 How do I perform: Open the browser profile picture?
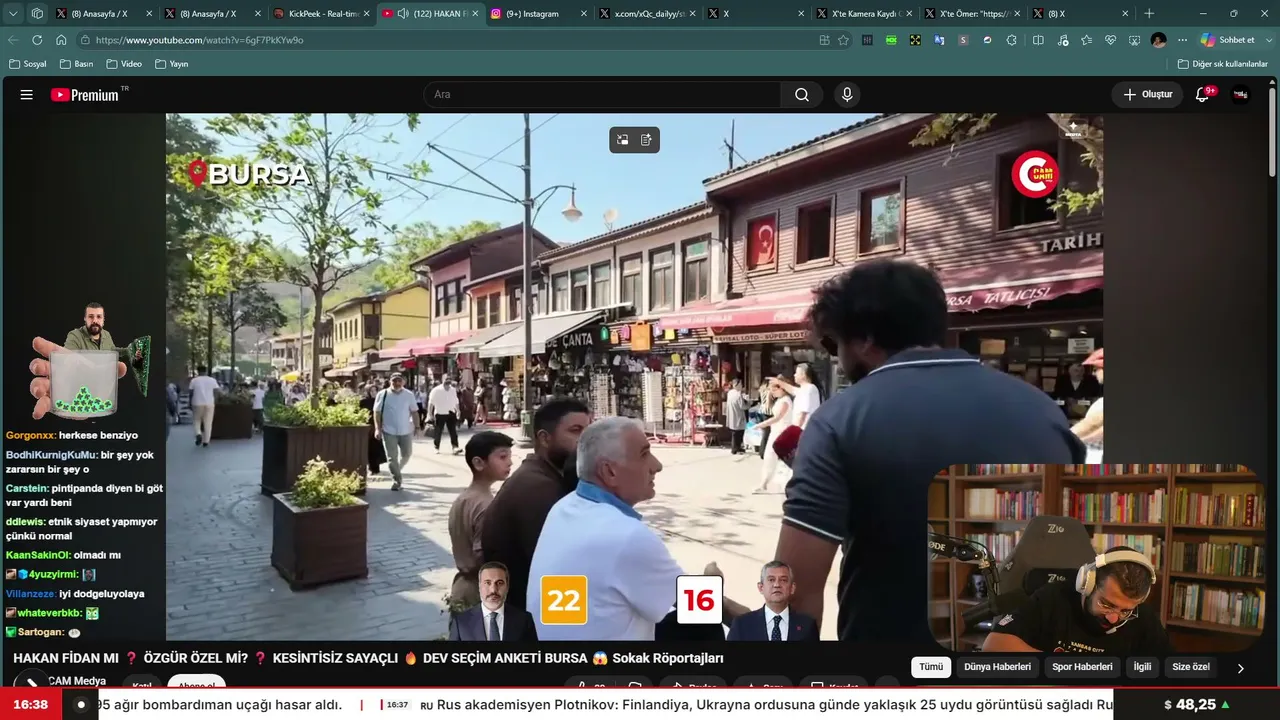tap(1158, 40)
